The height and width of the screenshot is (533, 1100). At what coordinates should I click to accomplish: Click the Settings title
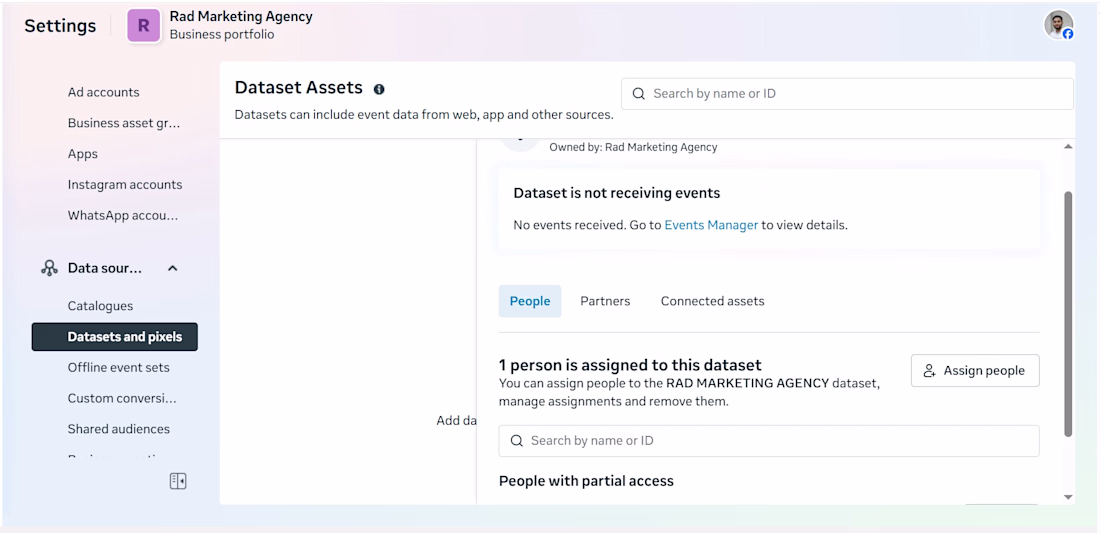click(x=60, y=26)
